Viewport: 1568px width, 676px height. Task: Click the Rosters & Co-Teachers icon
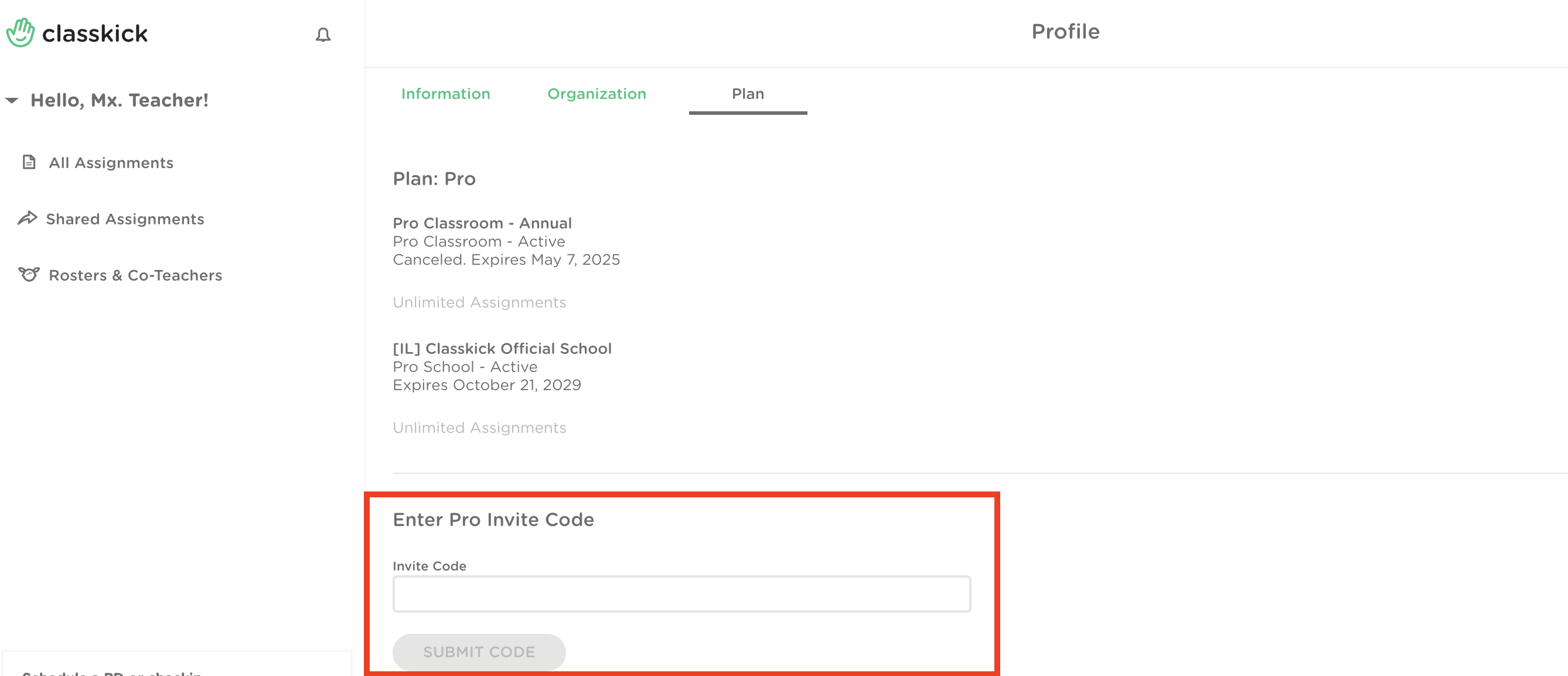[x=29, y=274]
